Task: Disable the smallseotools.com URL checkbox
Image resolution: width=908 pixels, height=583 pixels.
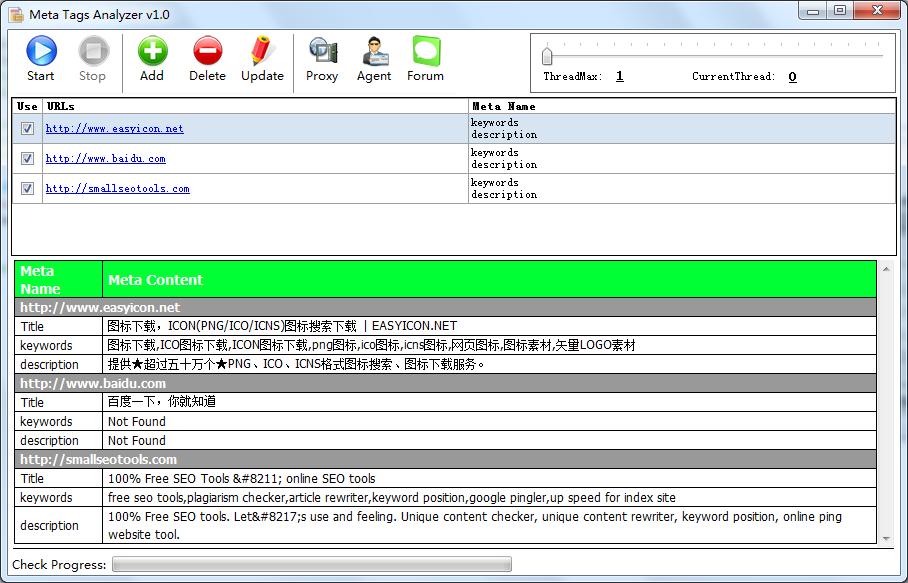Action: 27,188
